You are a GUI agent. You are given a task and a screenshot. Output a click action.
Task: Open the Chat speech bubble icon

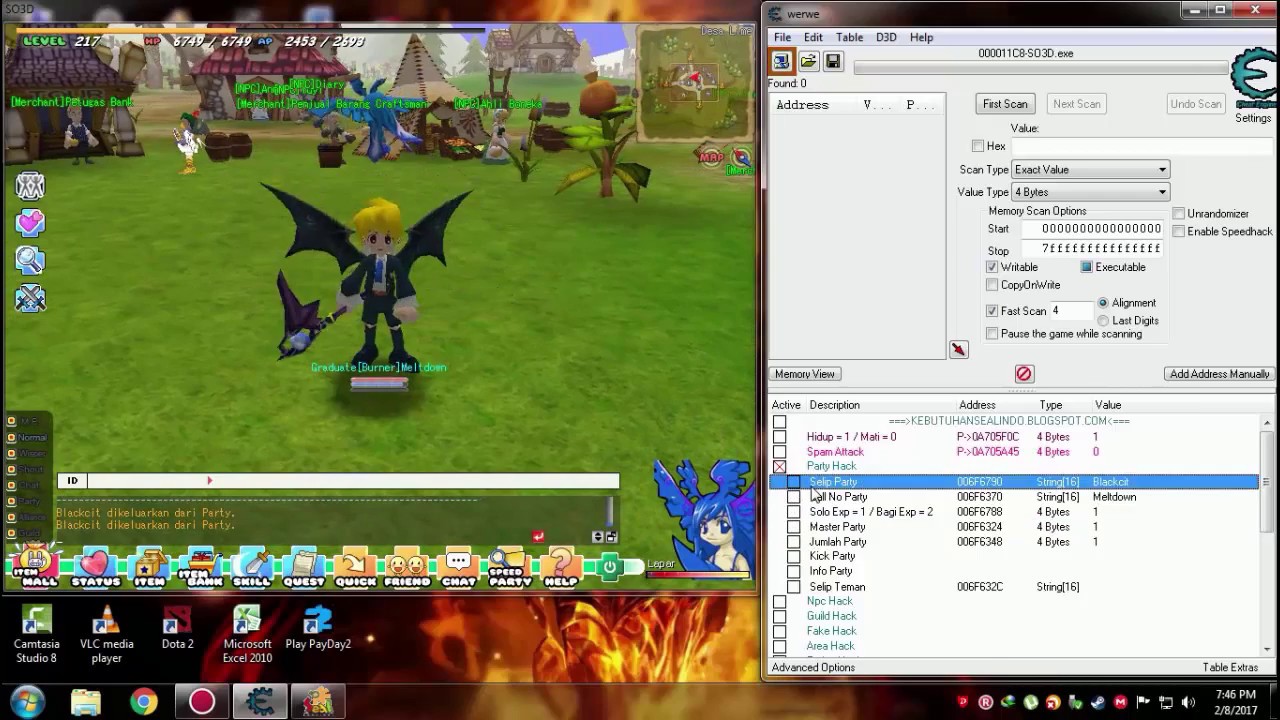pyautogui.click(x=459, y=566)
